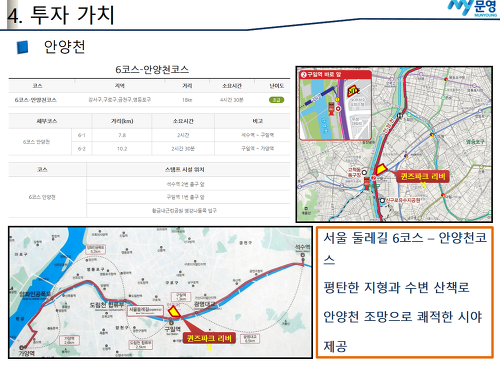Click the yellow site polygon on the subway map
The width and height of the screenshot is (500, 369).
(380, 169)
